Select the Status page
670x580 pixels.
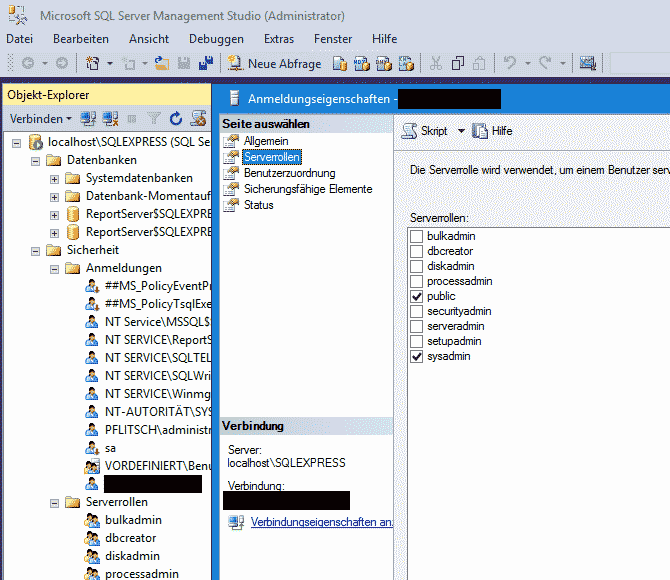259,205
